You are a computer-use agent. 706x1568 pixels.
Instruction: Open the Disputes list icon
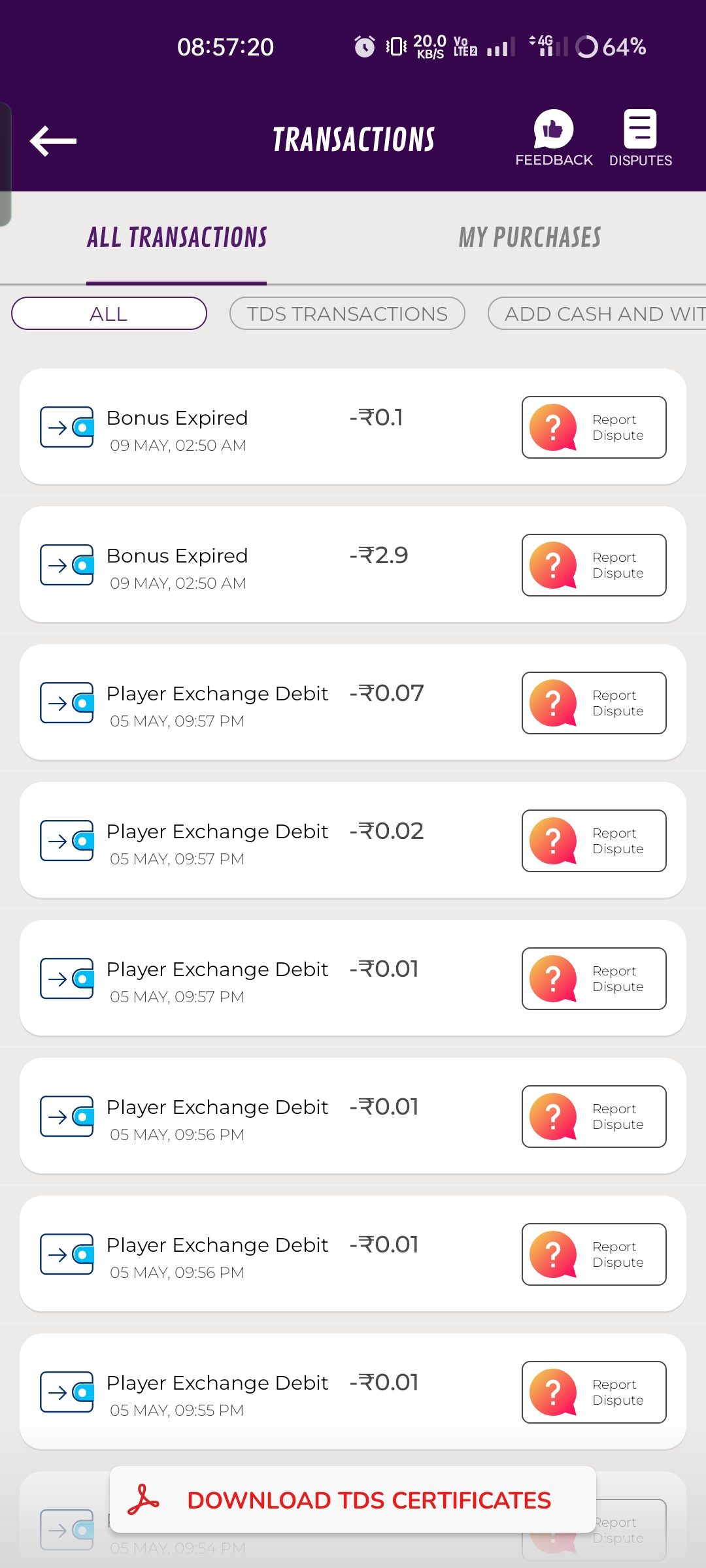tap(640, 129)
